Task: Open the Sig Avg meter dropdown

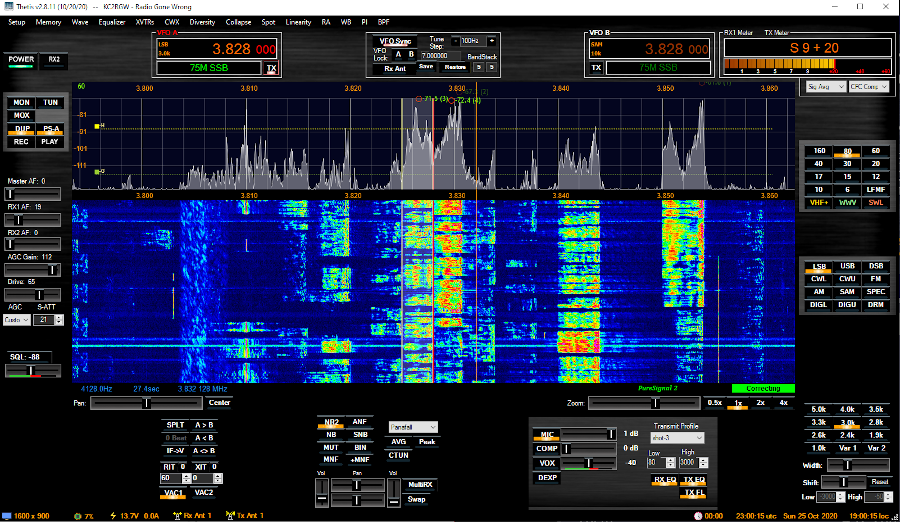Action: click(825, 87)
